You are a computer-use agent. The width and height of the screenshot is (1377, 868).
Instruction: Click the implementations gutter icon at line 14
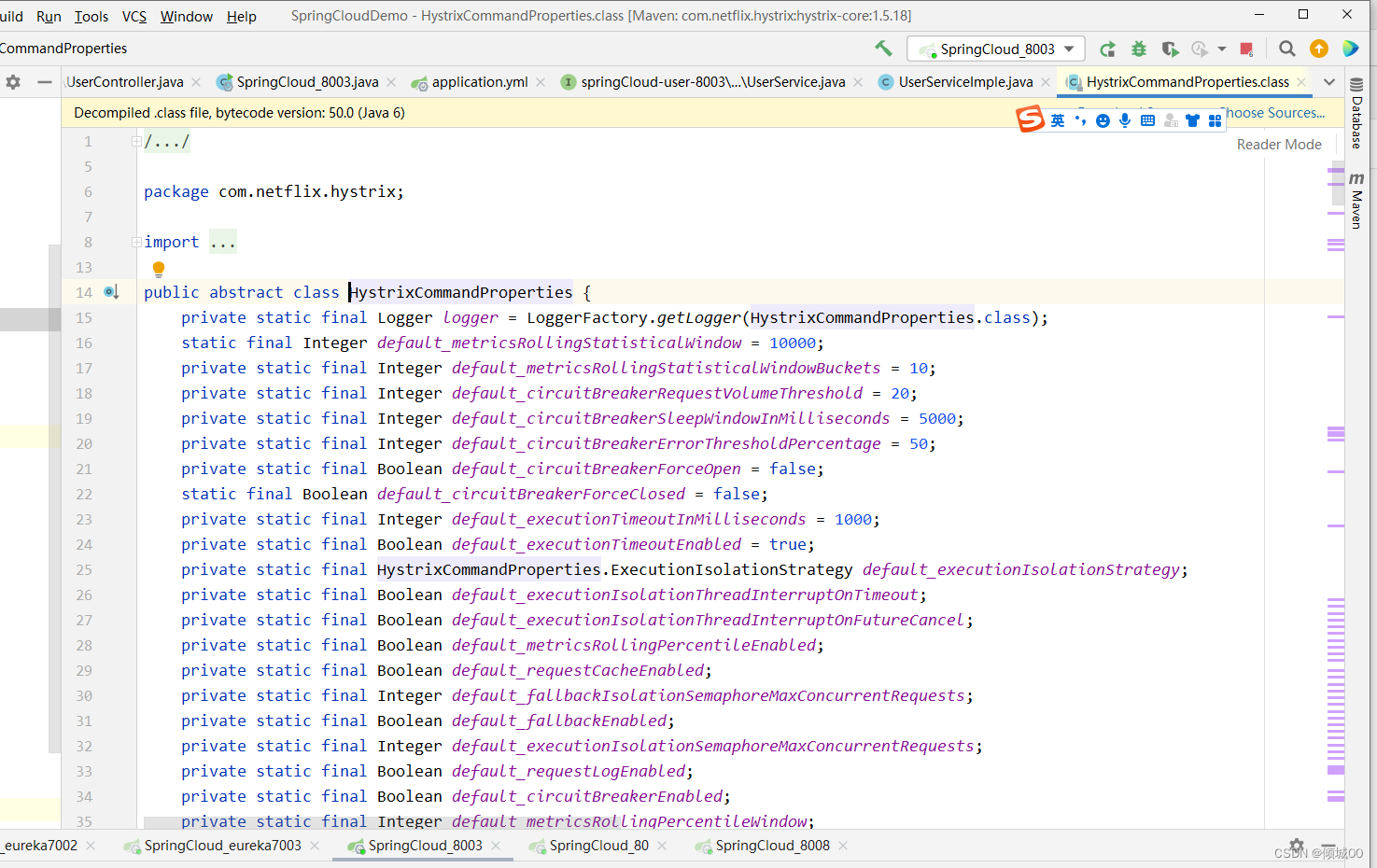(x=111, y=292)
